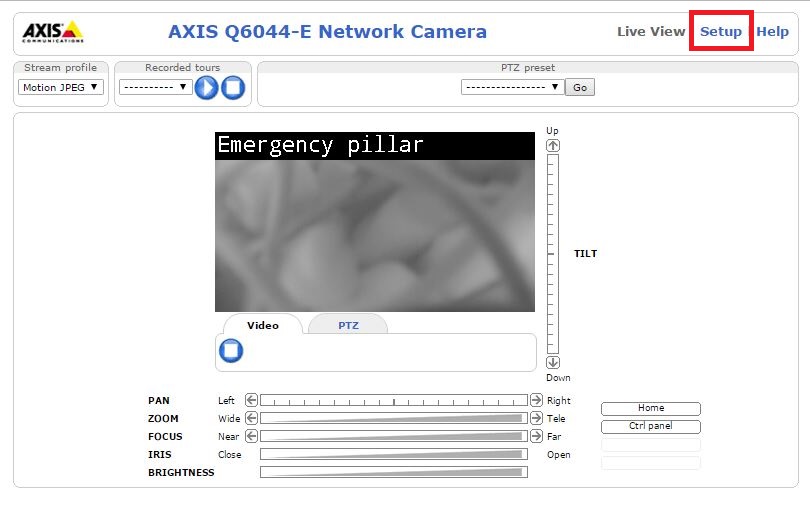
Task: Open the Setup page
Action: pyautogui.click(x=720, y=31)
